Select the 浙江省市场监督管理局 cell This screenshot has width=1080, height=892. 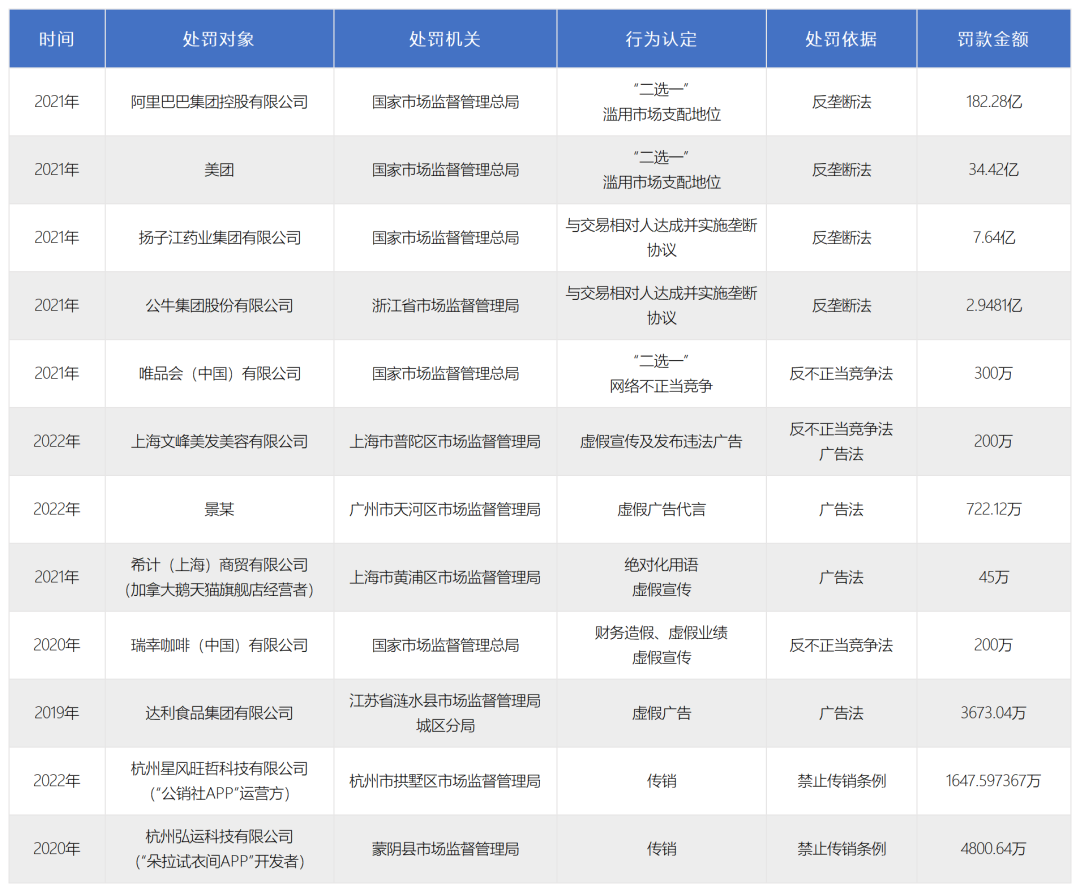click(445, 305)
